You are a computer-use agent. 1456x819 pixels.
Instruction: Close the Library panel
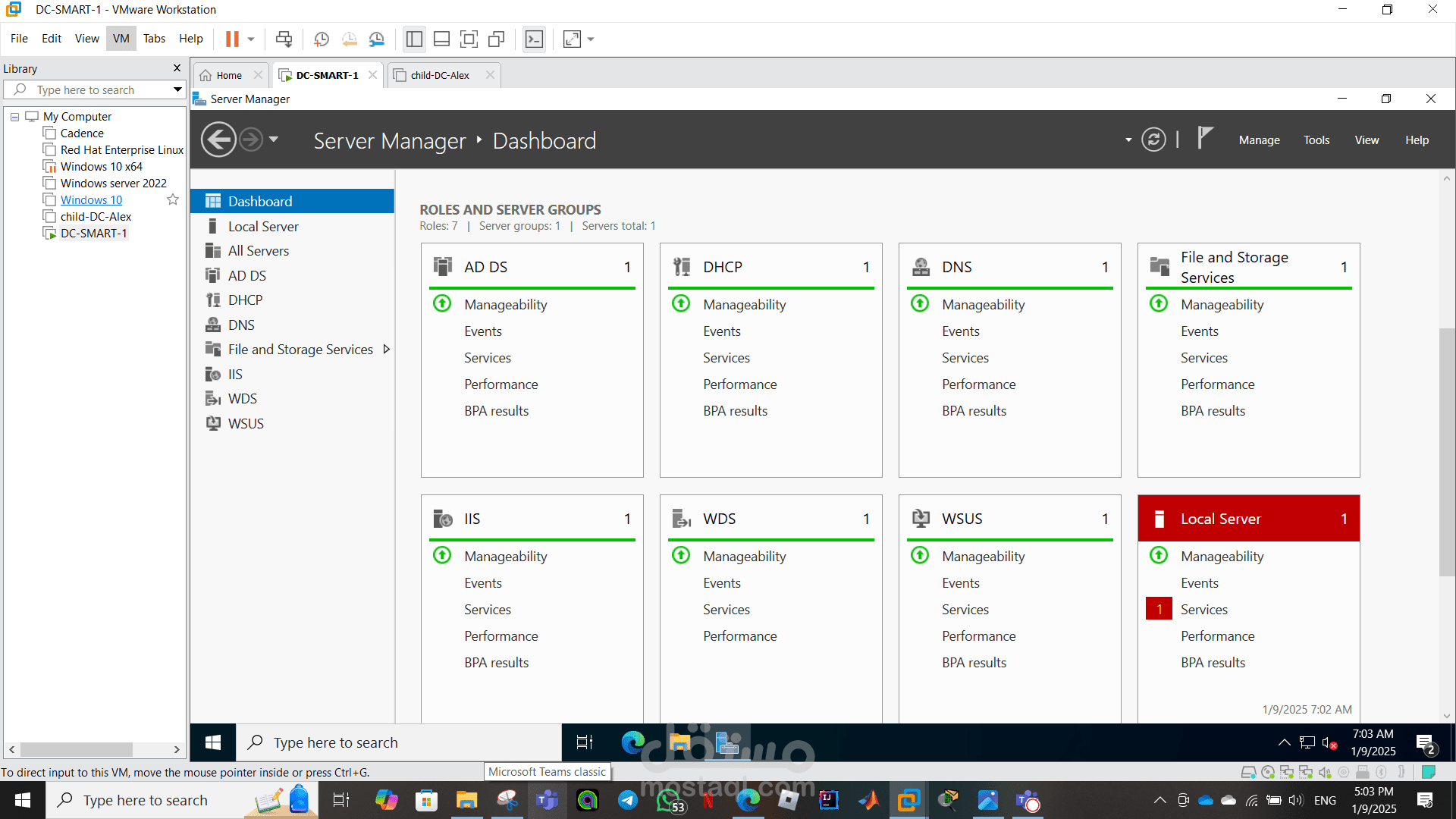pyautogui.click(x=177, y=68)
